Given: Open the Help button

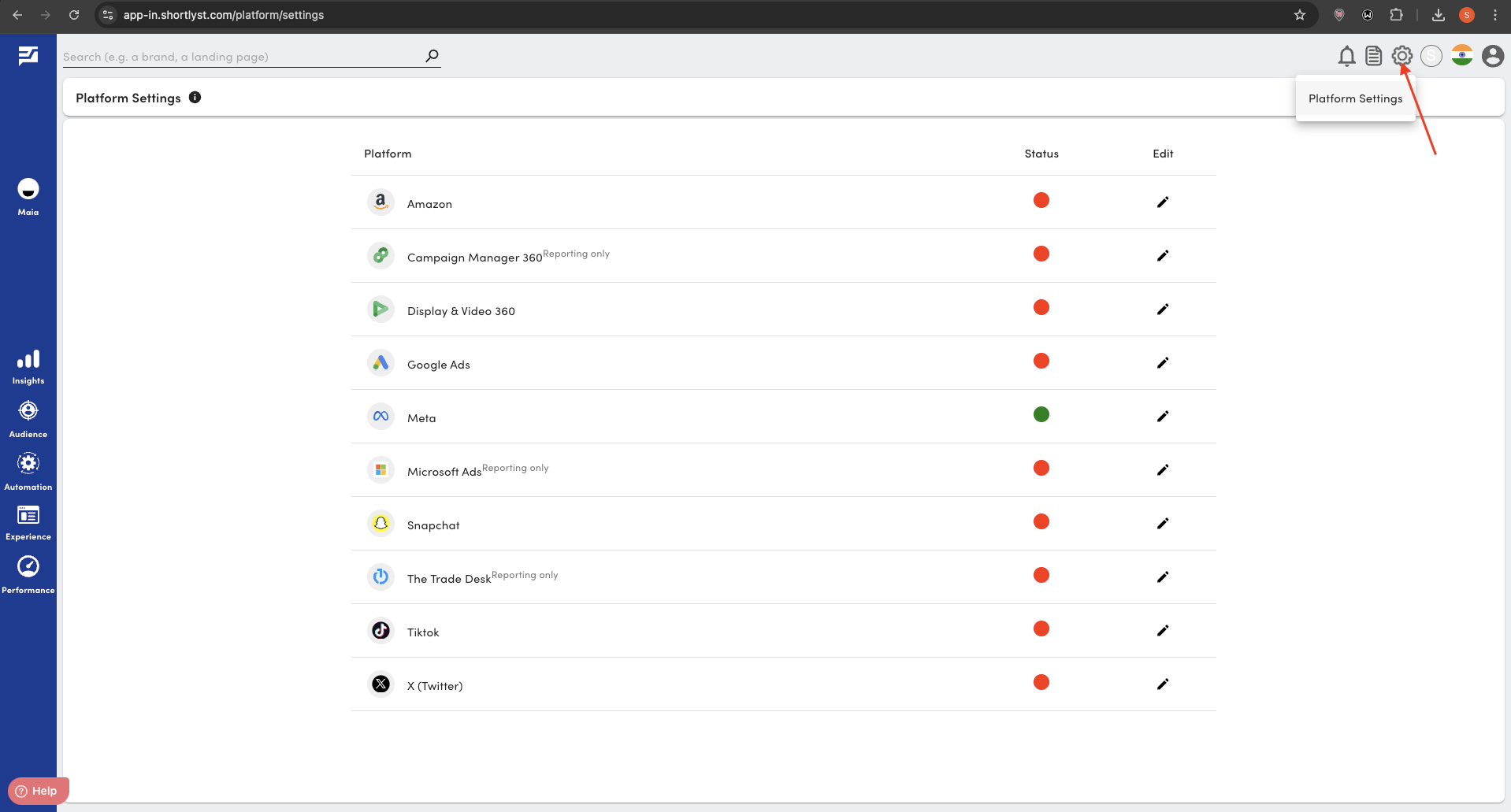Looking at the screenshot, I should (x=38, y=791).
